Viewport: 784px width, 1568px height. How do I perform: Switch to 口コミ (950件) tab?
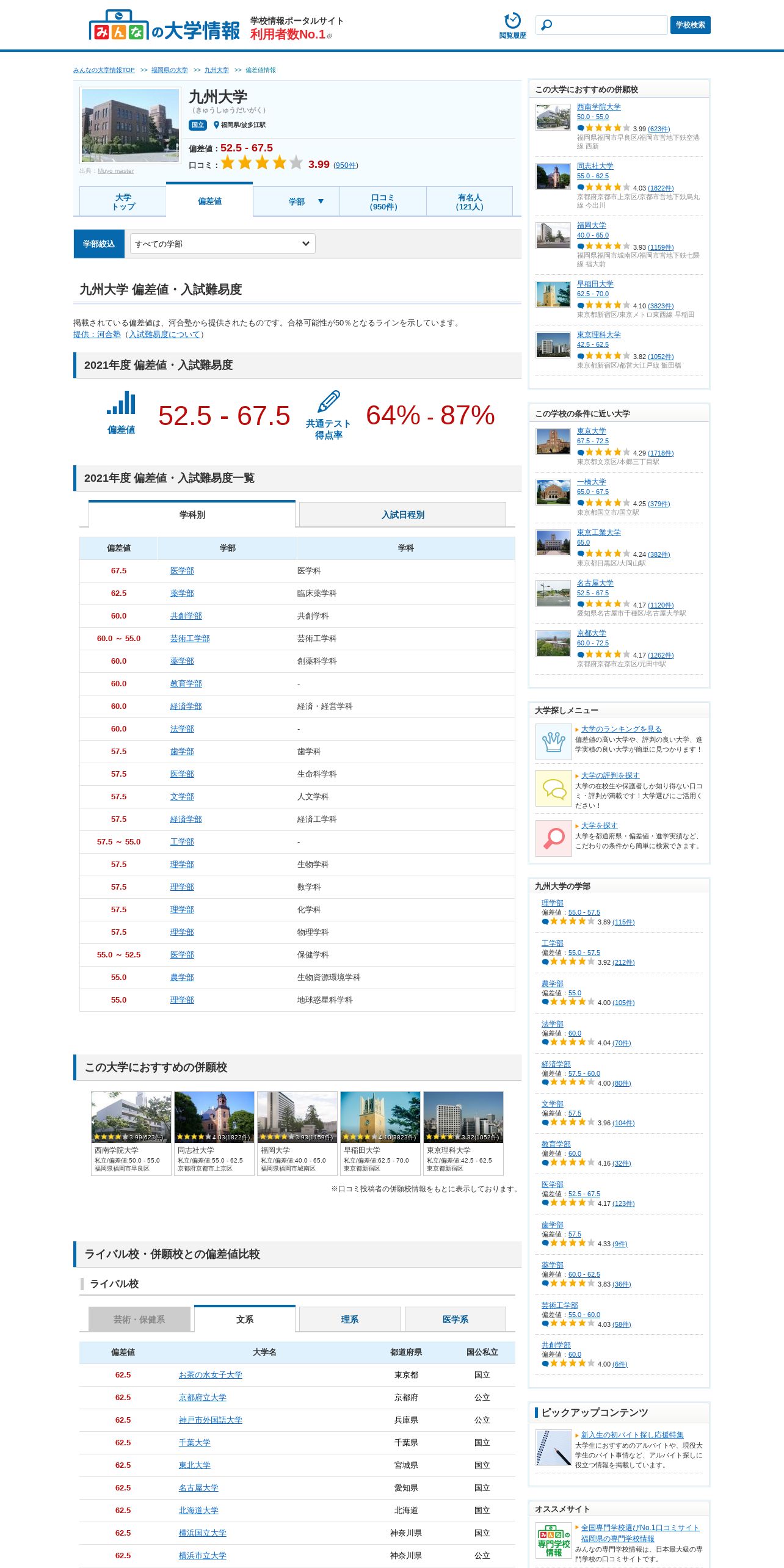click(383, 201)
